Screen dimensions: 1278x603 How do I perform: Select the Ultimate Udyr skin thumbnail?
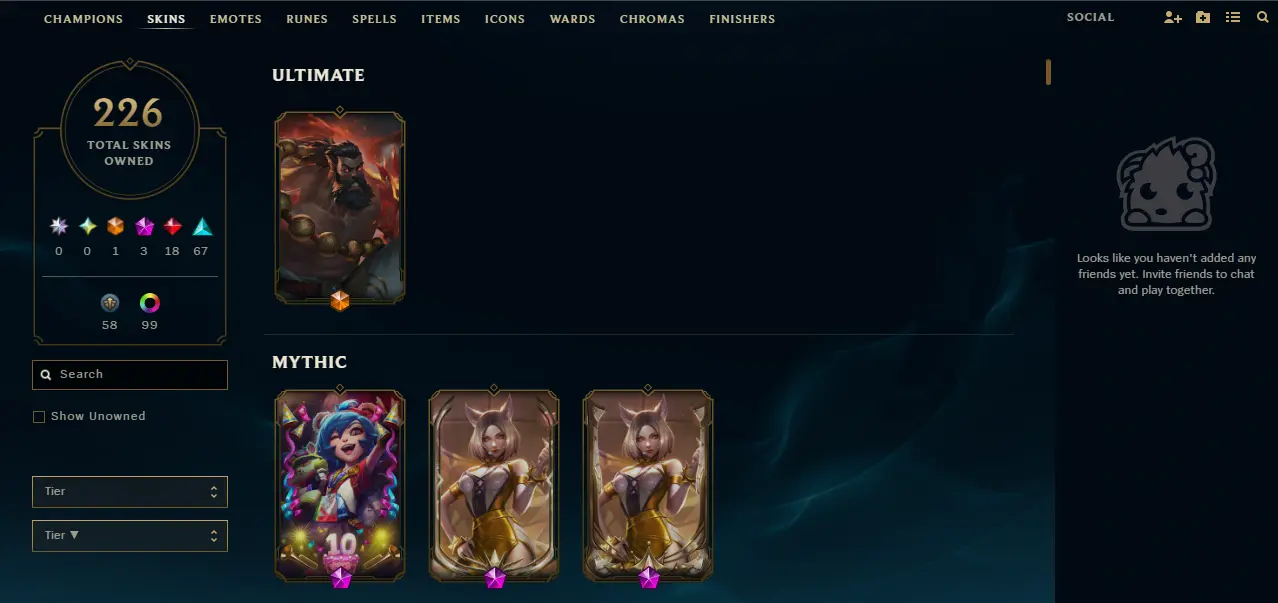[x=340, y=207]
